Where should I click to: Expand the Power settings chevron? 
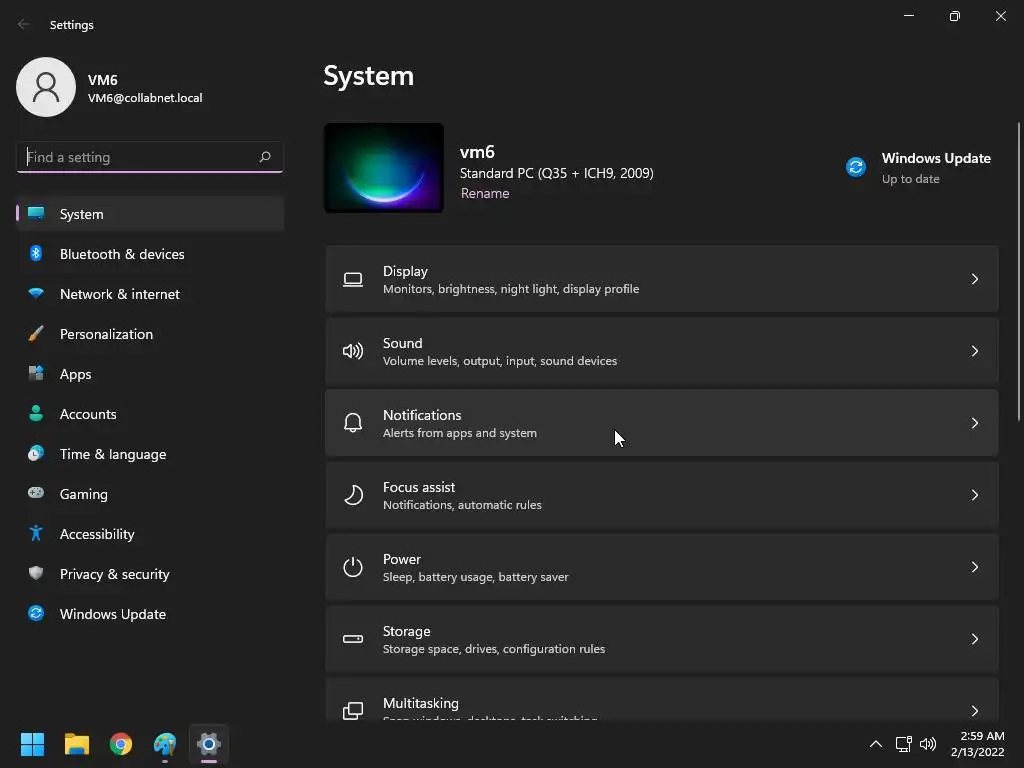974,567
